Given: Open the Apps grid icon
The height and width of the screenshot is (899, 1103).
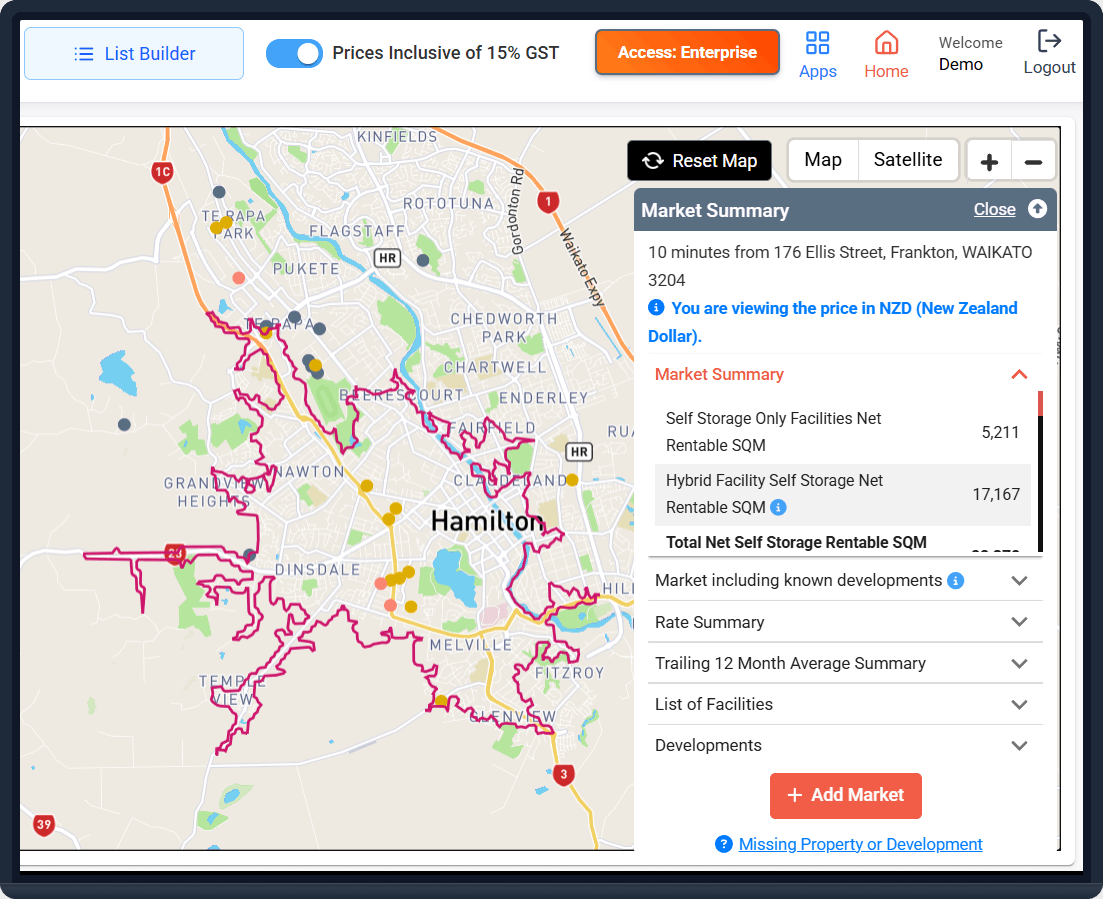Looking at the screenshot, I should pos(817,43).
